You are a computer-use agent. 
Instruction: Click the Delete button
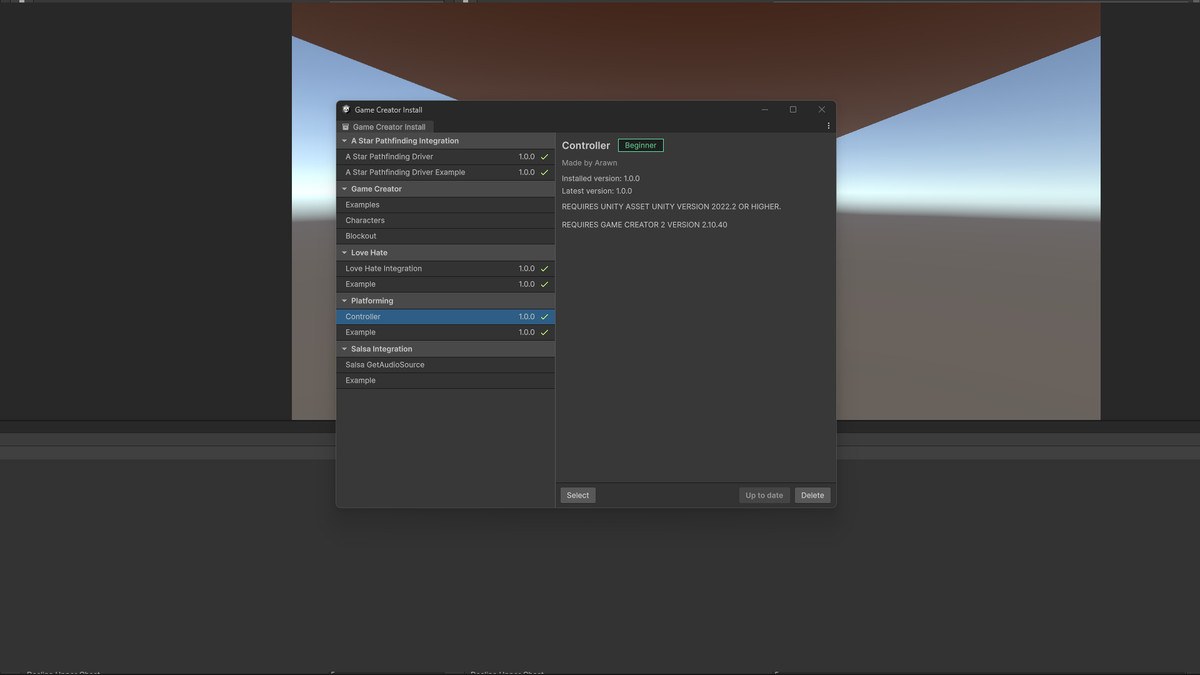(812, 495)
